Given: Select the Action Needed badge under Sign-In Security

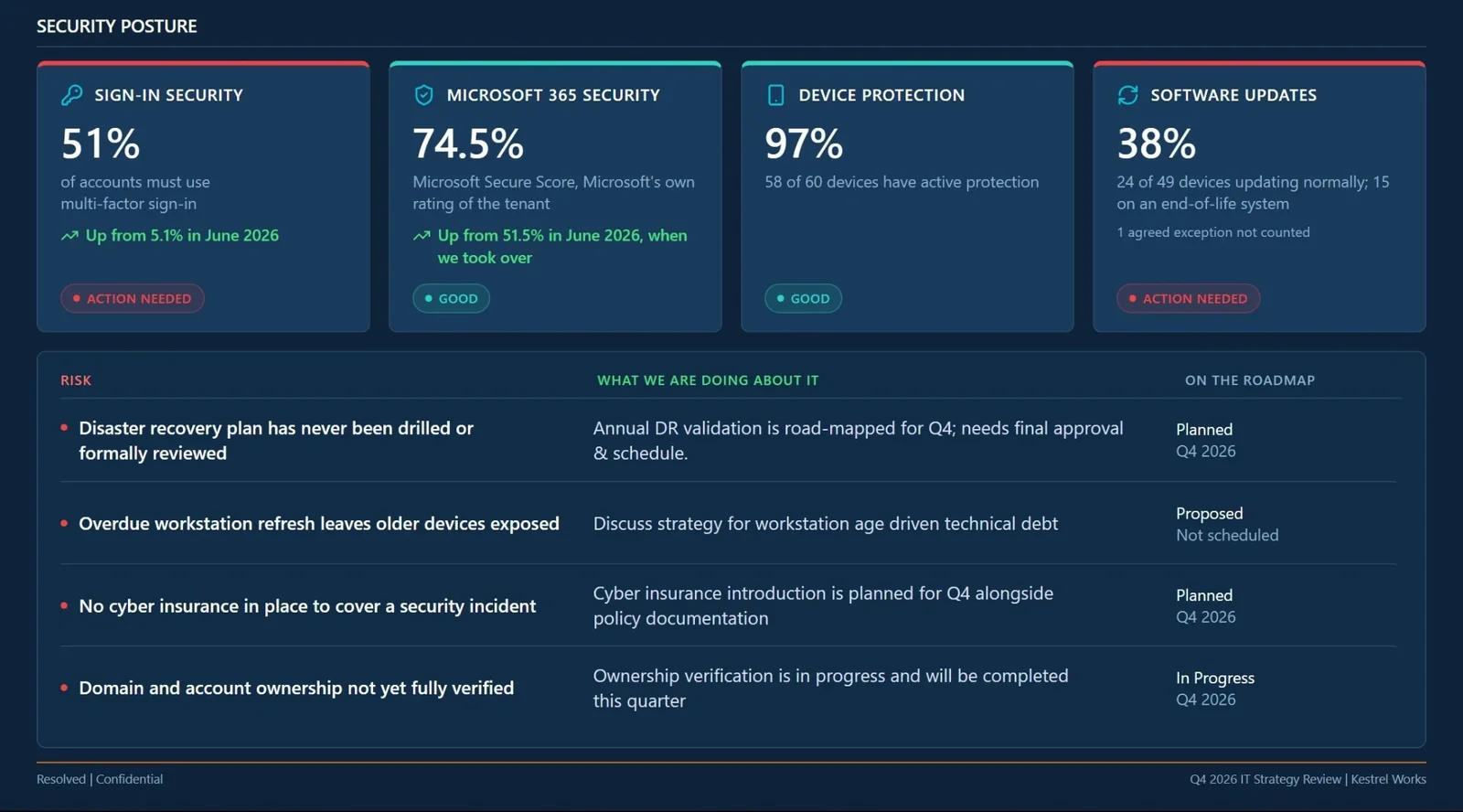Looking at the screenshot, I should (x=133, y=298).
